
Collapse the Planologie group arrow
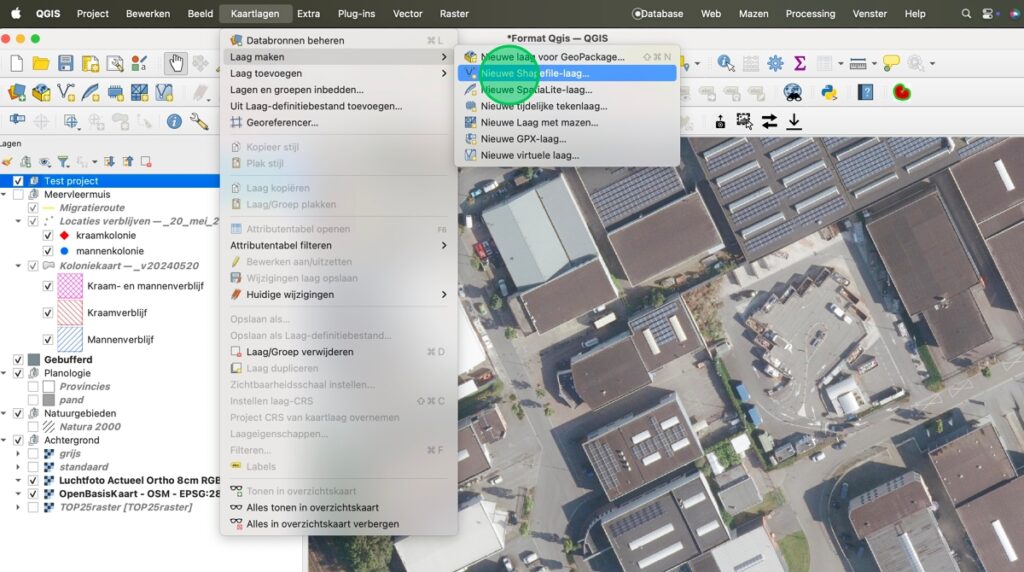point(6,373)
